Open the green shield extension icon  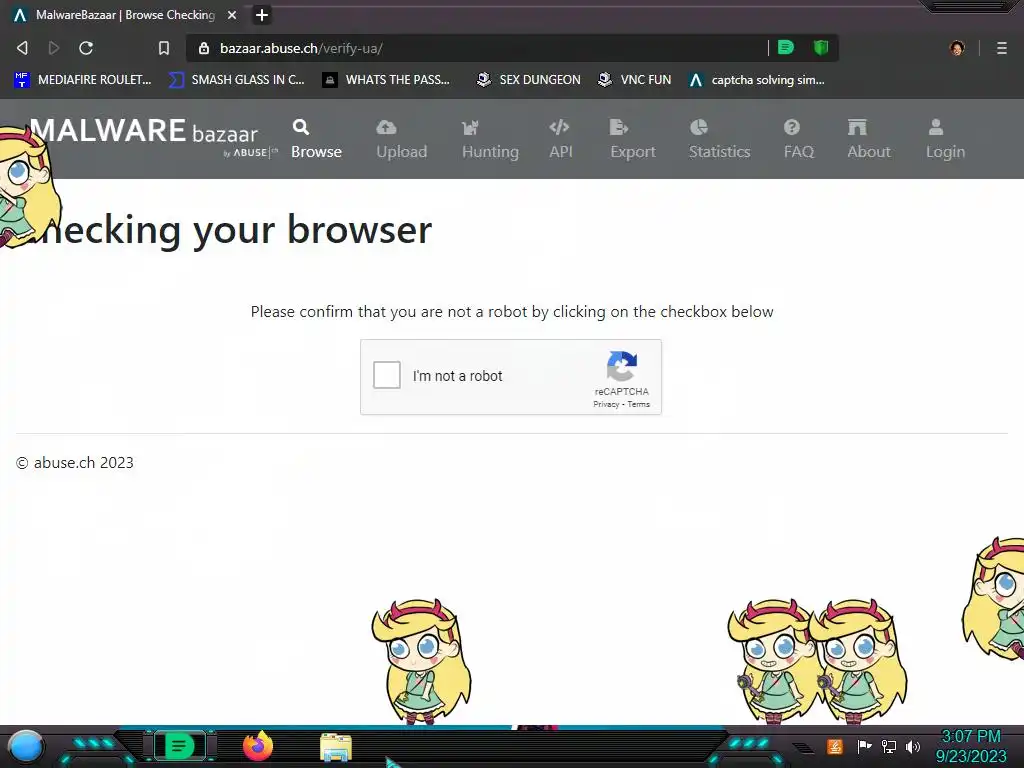[x=821, y=47]
